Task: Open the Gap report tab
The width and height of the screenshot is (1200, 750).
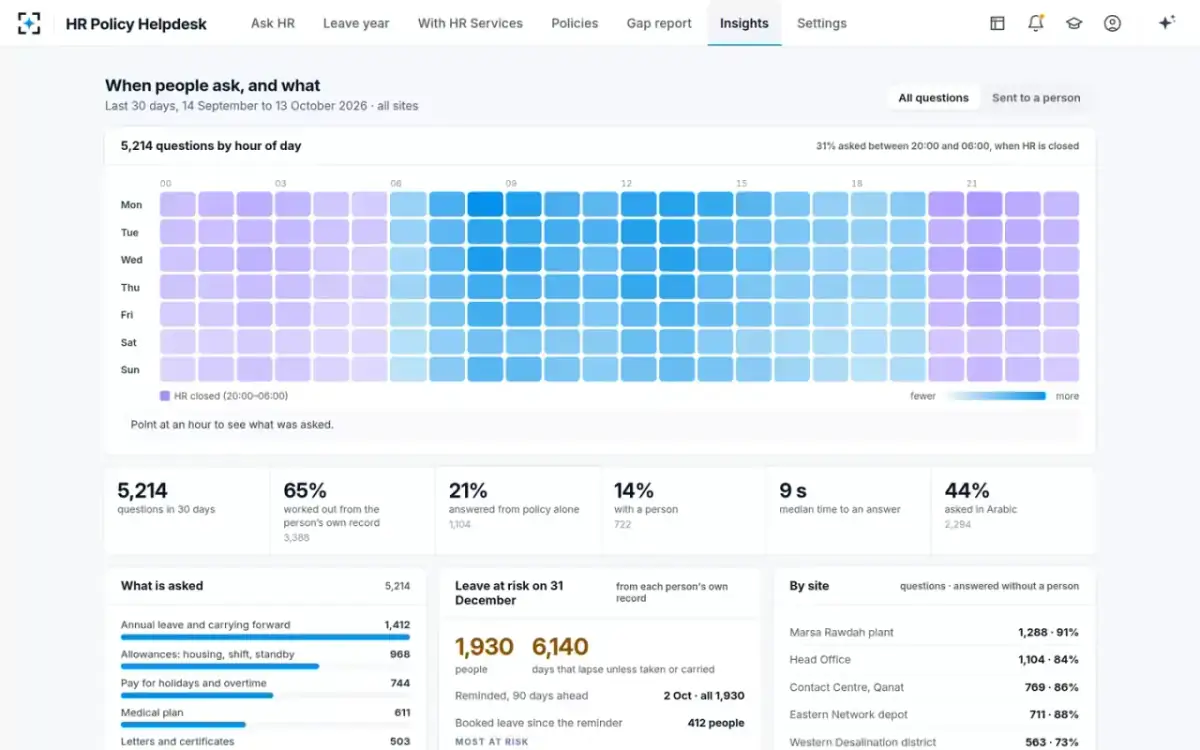Action: 659,23
